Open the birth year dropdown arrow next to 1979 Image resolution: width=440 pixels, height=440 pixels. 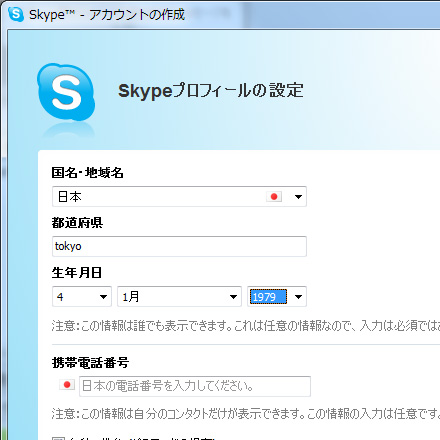pos(298,296)
